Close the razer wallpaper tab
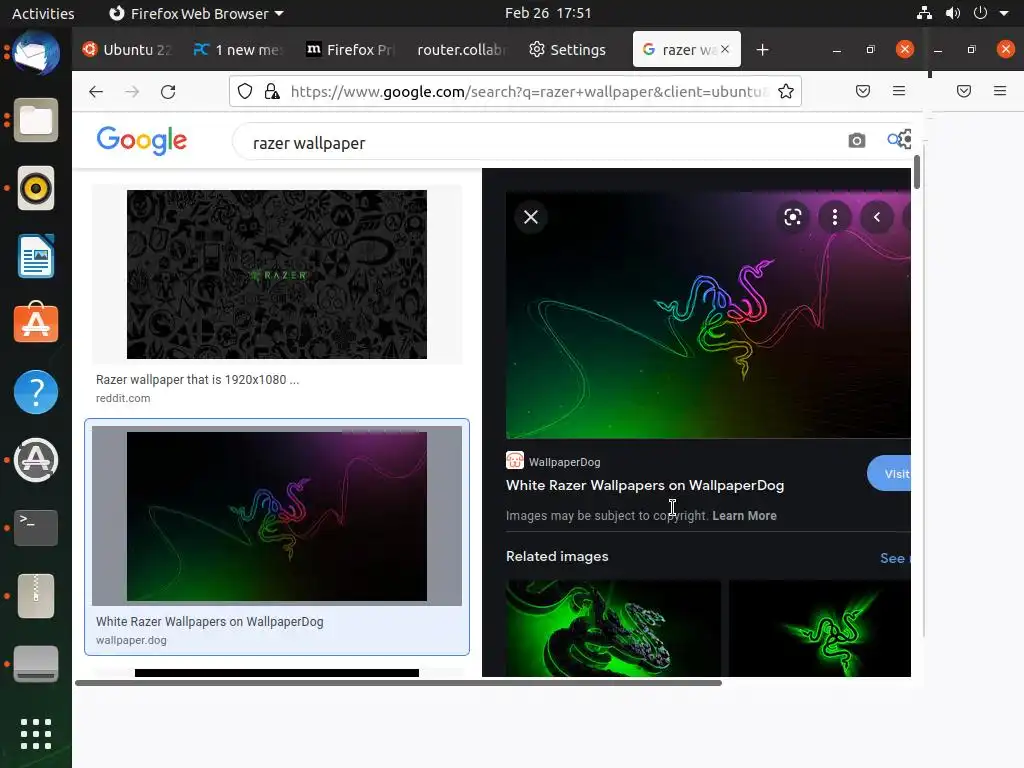Screen dimensions: 1024x768 click(725, 49)
